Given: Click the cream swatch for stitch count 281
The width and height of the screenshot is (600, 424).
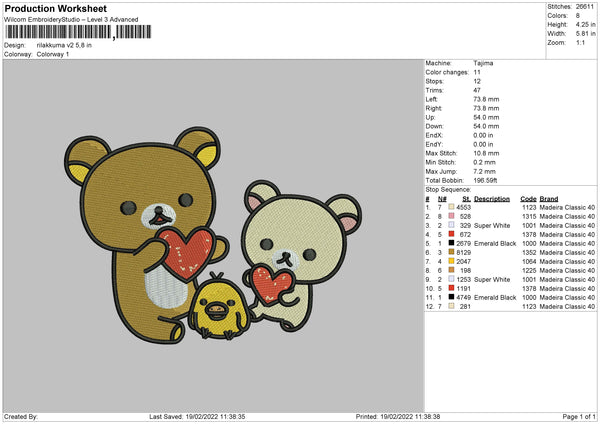Looking at the screenshot, I should tap(451, 306).
